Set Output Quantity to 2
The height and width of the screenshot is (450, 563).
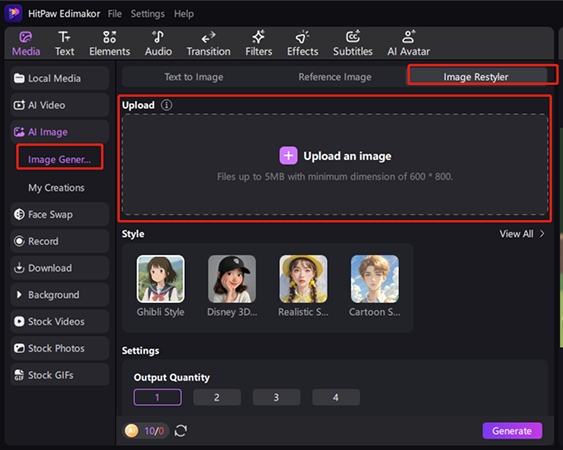(x=217, y=397)
